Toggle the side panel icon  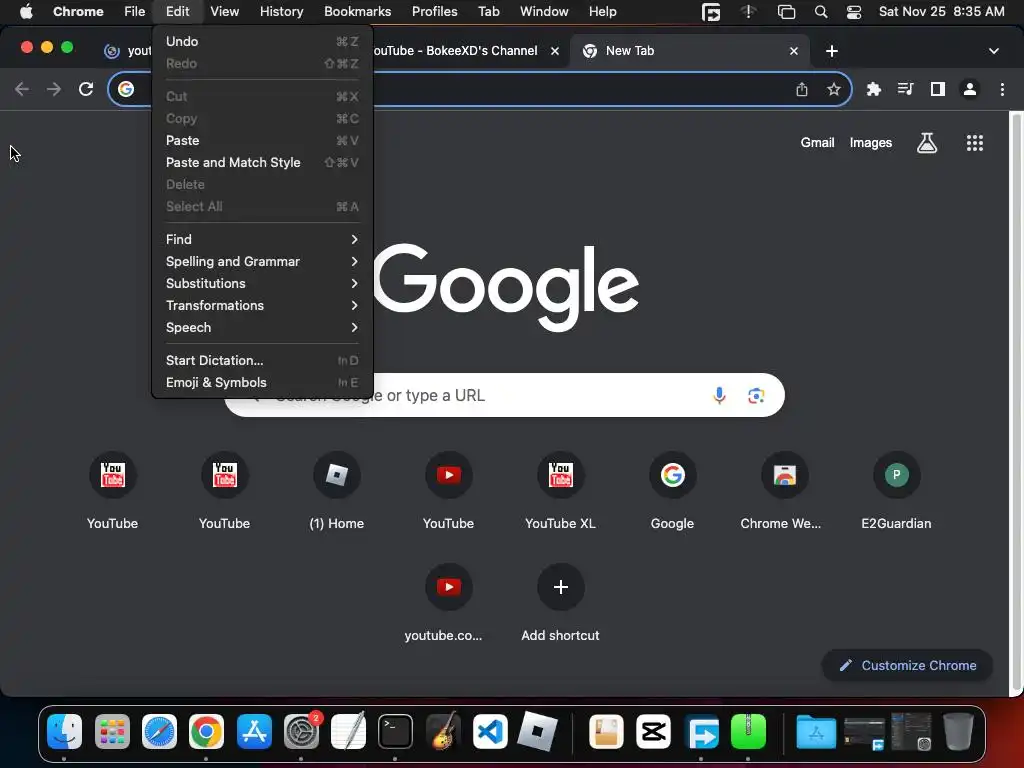pyautogui.click(x=938, y=89)
